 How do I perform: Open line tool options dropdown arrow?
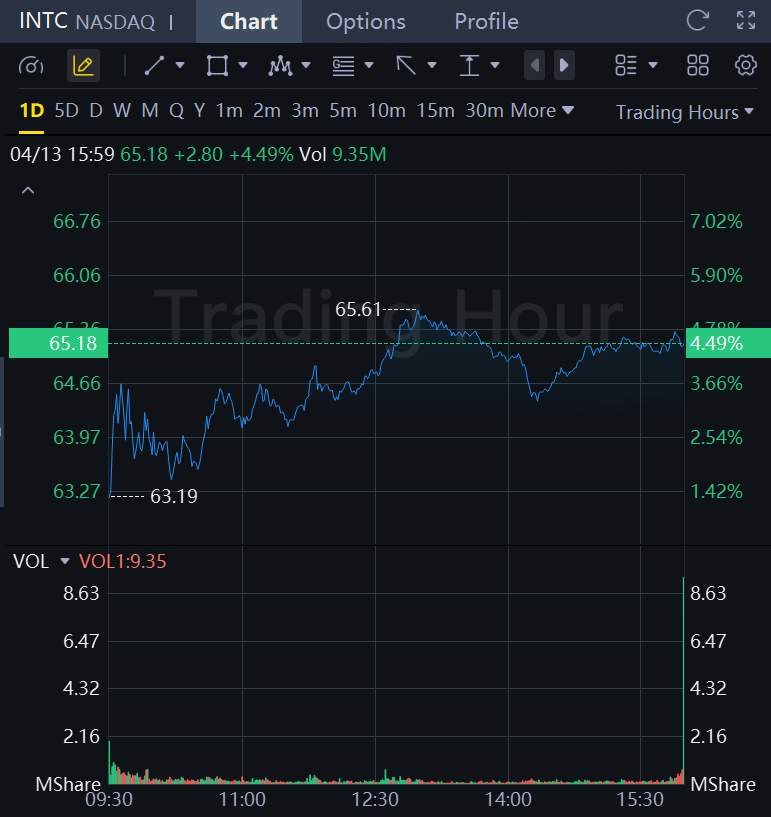coord(180,66)
